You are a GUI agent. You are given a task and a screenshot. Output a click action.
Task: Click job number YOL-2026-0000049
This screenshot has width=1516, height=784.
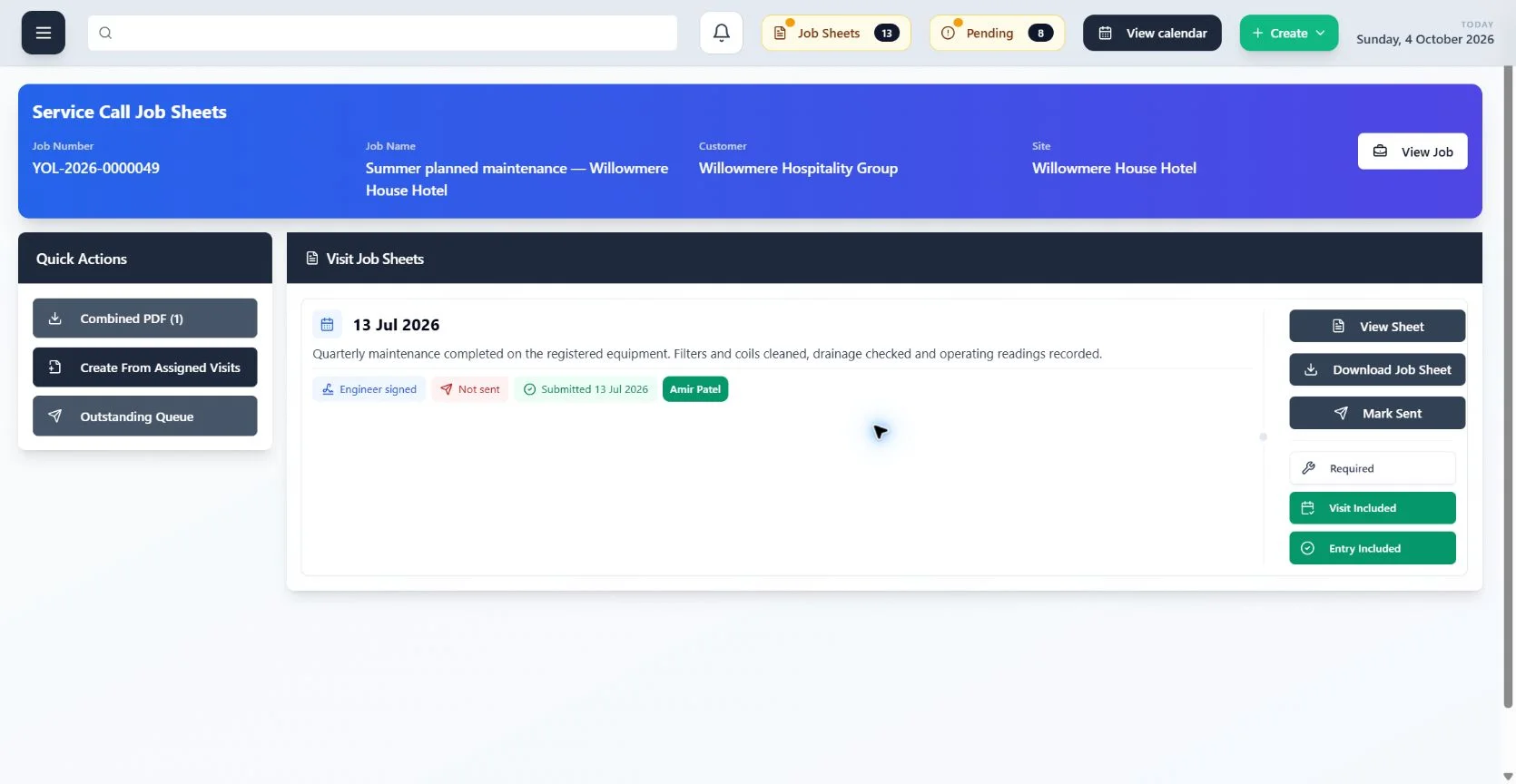click(x=96, y=169)
